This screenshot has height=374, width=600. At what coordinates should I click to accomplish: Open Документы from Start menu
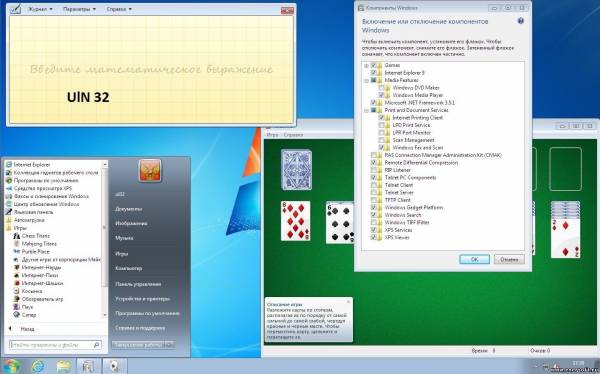tap(129, 209)
